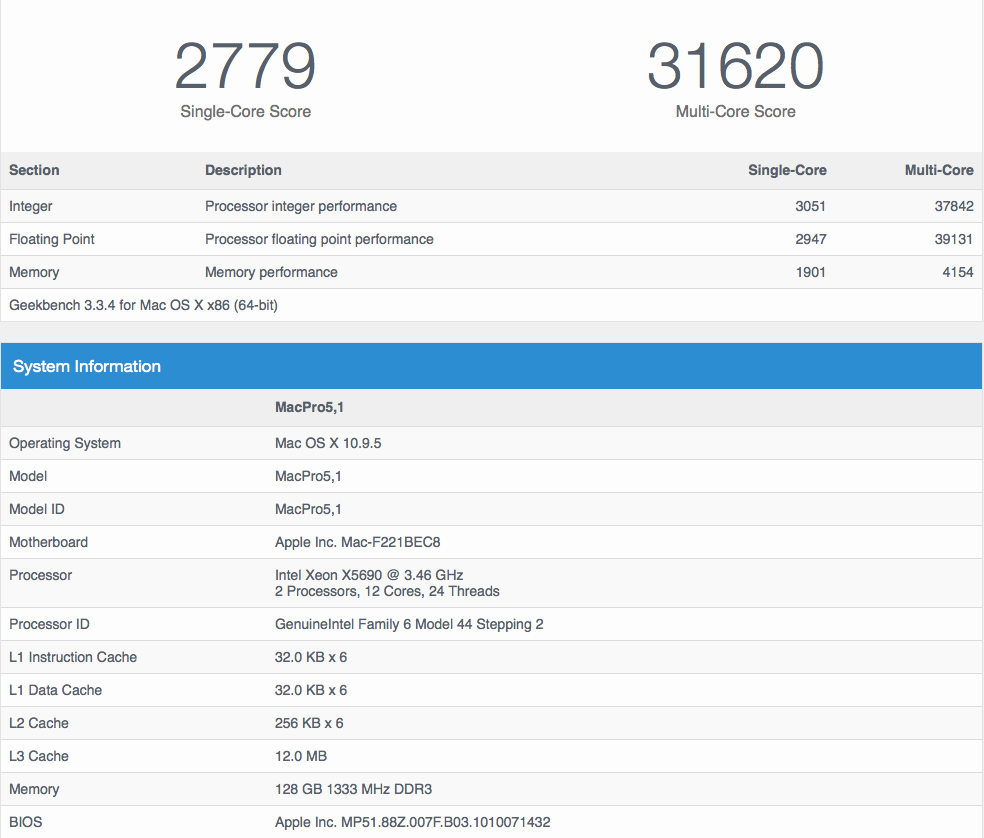Select the L1 Instruction Cache label
The image size is (984, 838).
point(73,657)
